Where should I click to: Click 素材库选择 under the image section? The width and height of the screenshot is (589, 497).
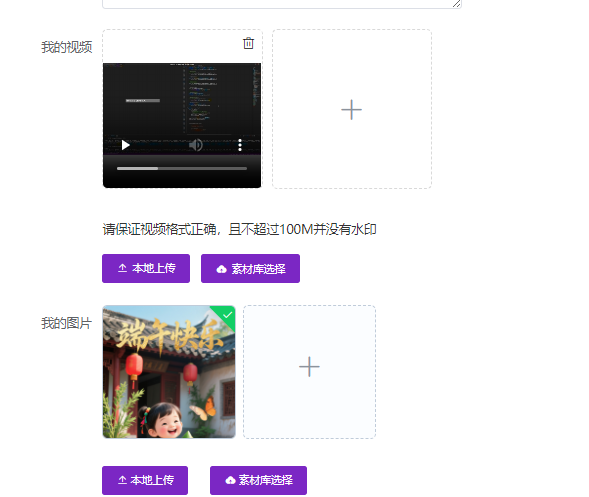coord(258,480)
